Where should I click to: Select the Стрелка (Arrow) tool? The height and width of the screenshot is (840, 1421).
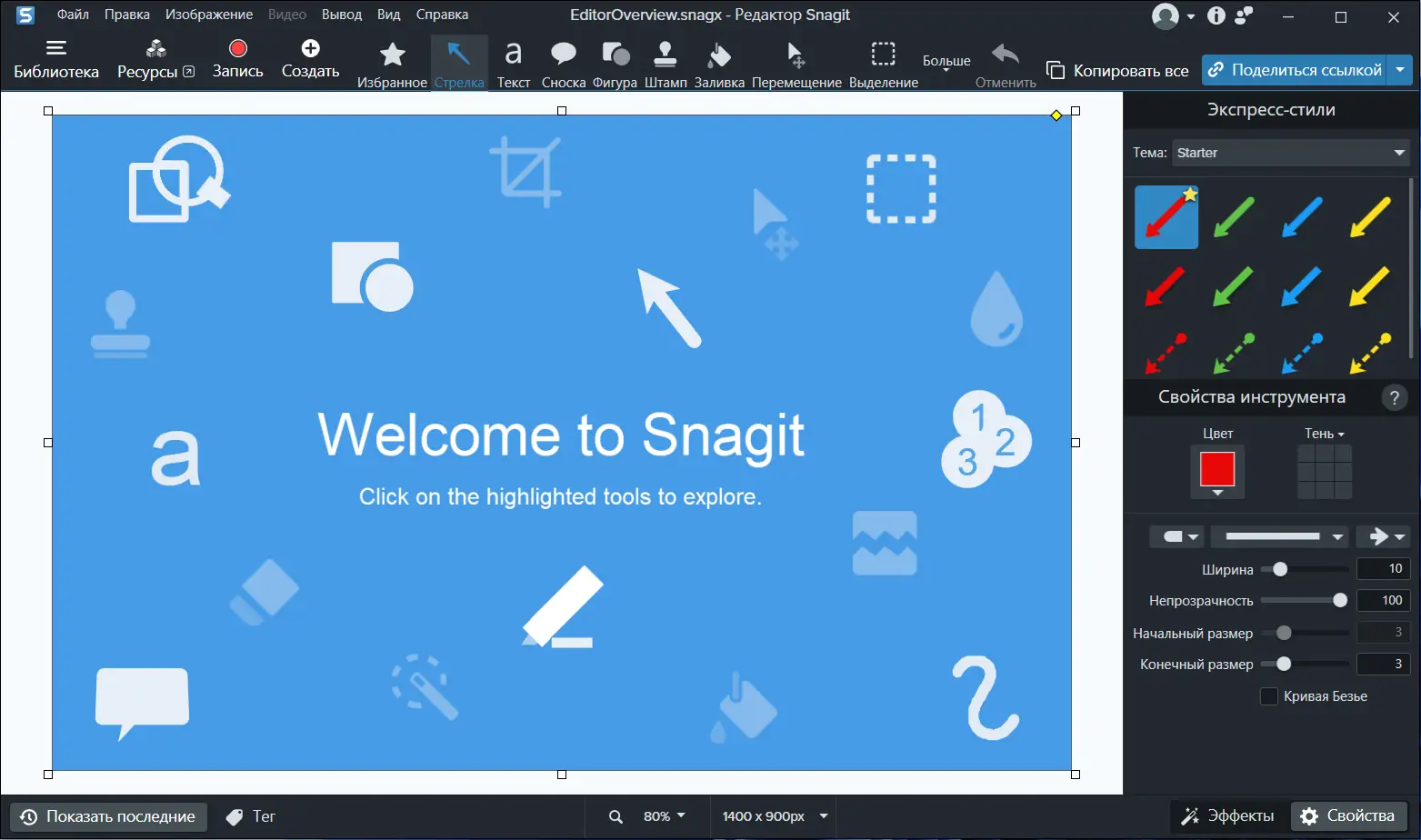coord(459,61)
